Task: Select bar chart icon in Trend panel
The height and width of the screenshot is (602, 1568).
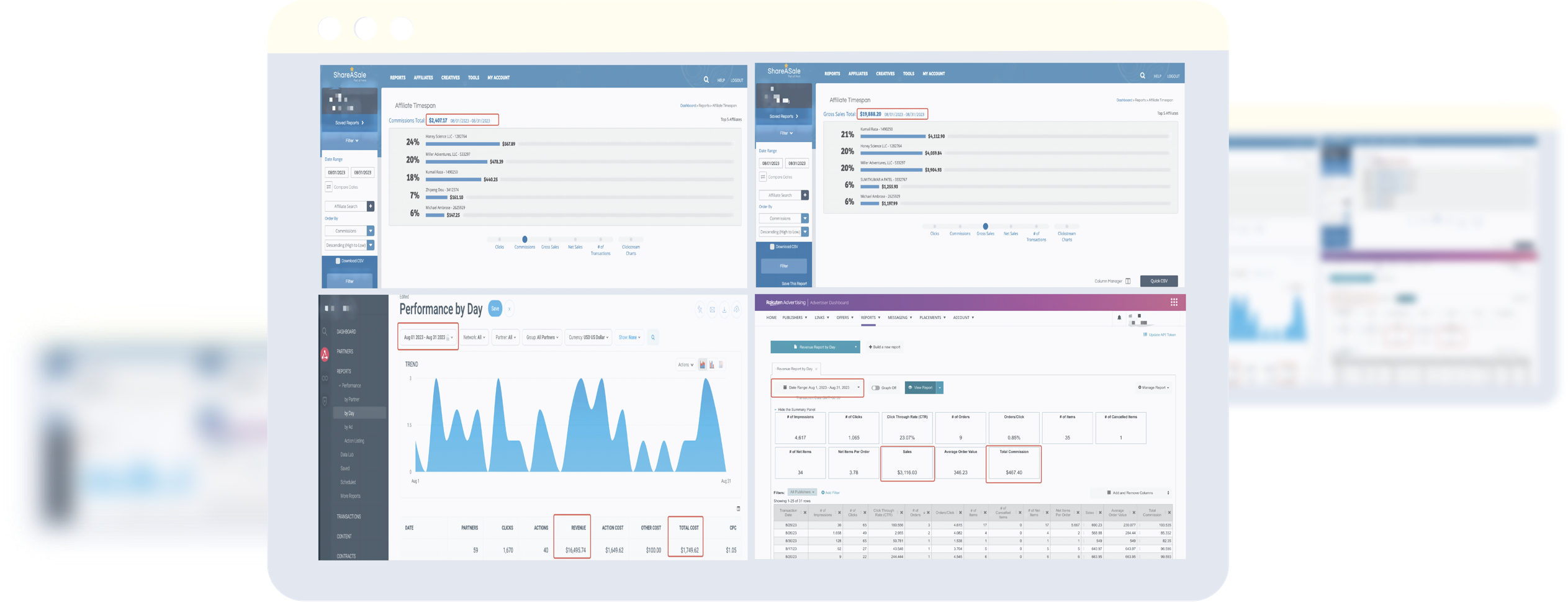Action: click(712, 365)
